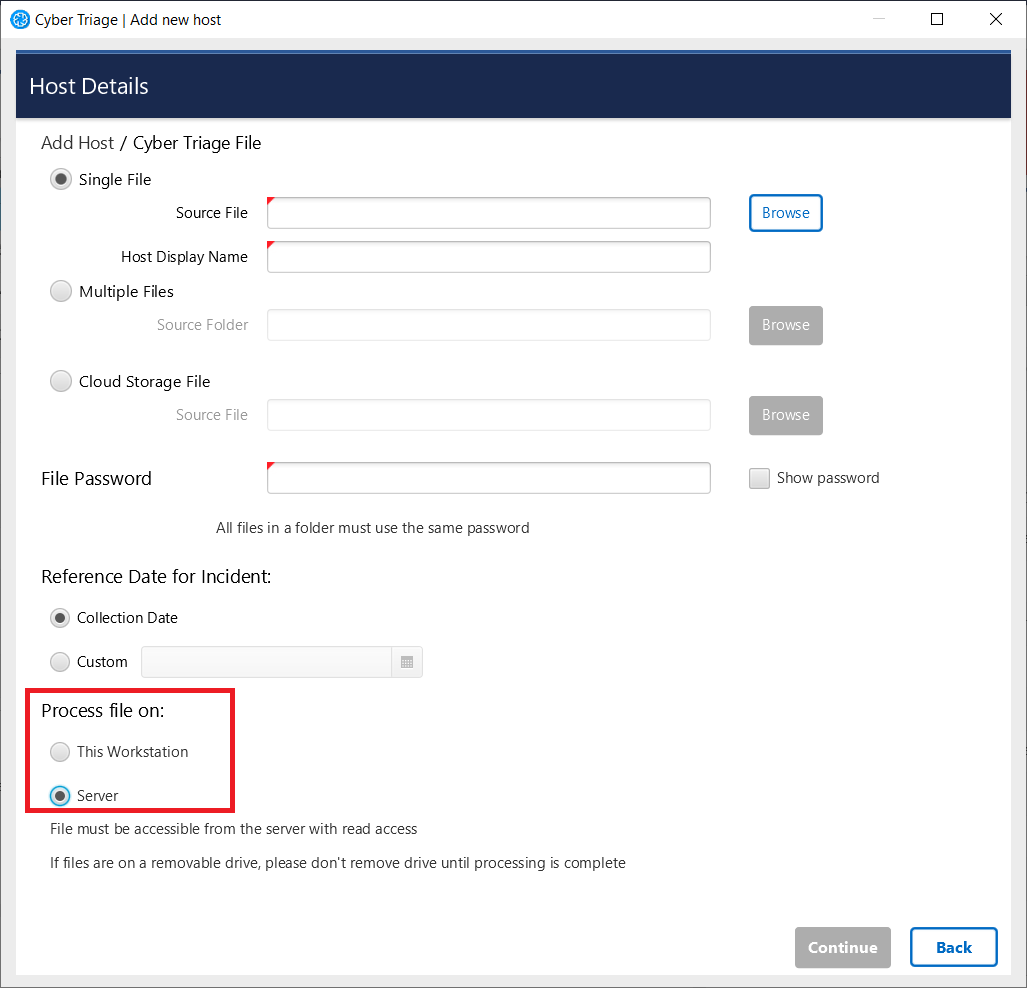Focus the Host Display Name field
Image resolution: width=1027 pixels, height=988 pixels.
click(x=488, y=257)
